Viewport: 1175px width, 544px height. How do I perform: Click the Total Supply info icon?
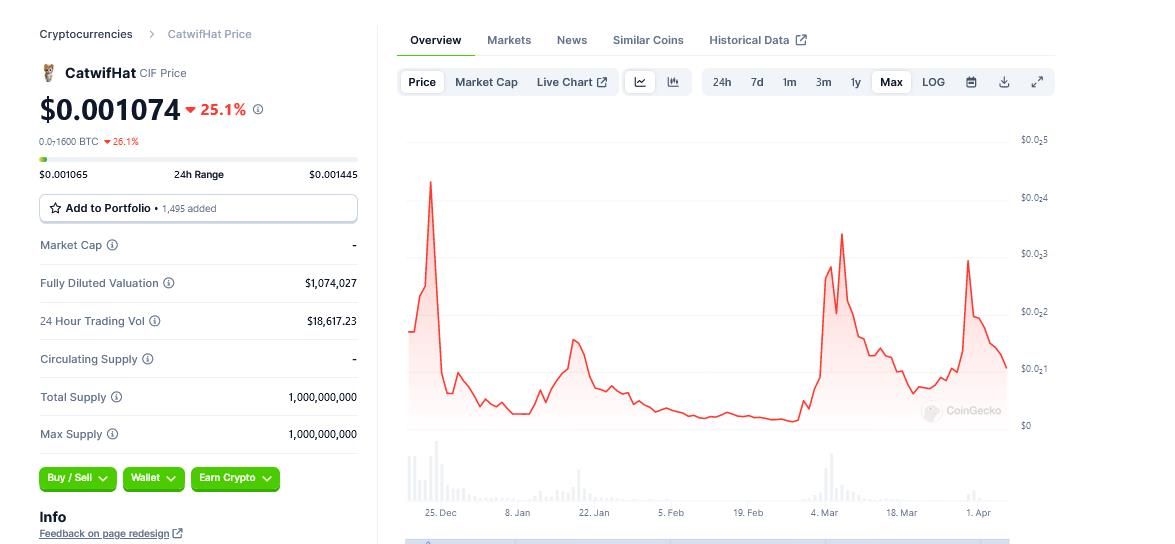[x=116, y=397]
